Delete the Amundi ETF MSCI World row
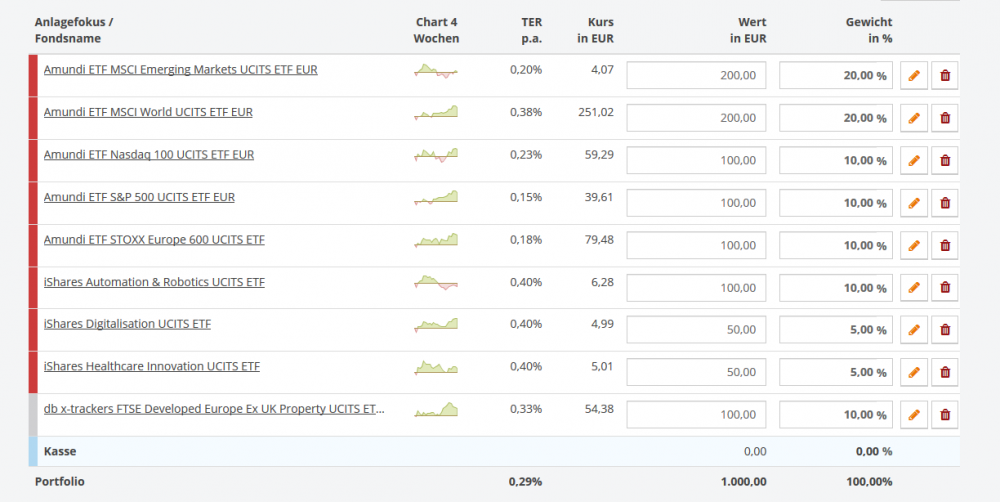The height and width of the screenshot is (502, 1000). (945, 118)
